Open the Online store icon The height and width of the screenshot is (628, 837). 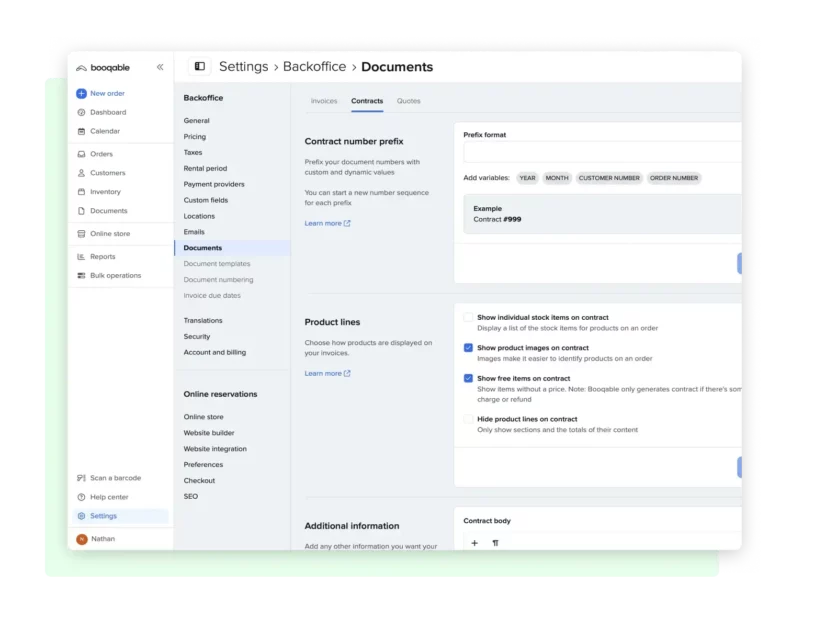[x=81, y=234]
